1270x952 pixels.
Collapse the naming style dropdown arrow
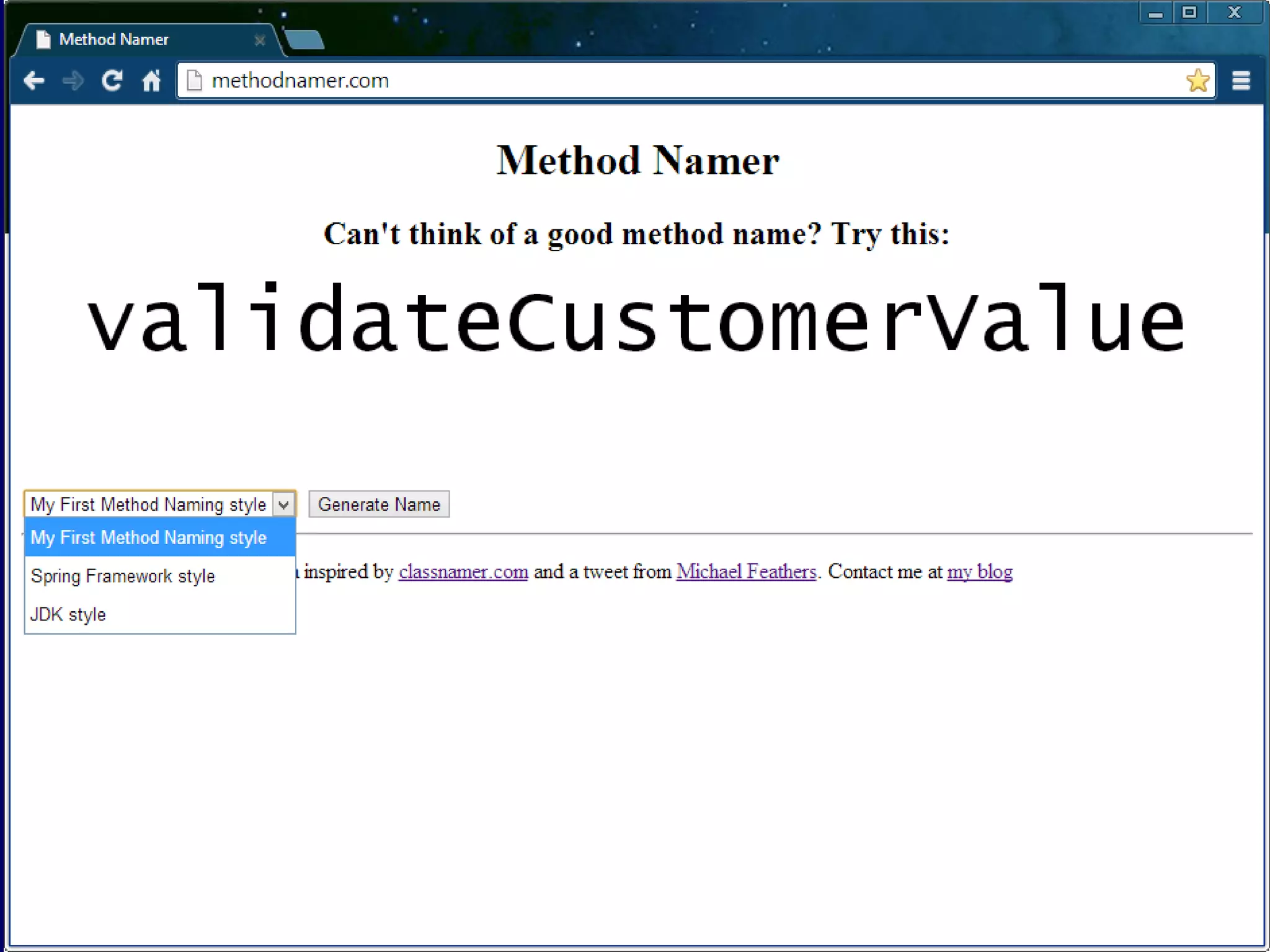click(x=283, y=505)
